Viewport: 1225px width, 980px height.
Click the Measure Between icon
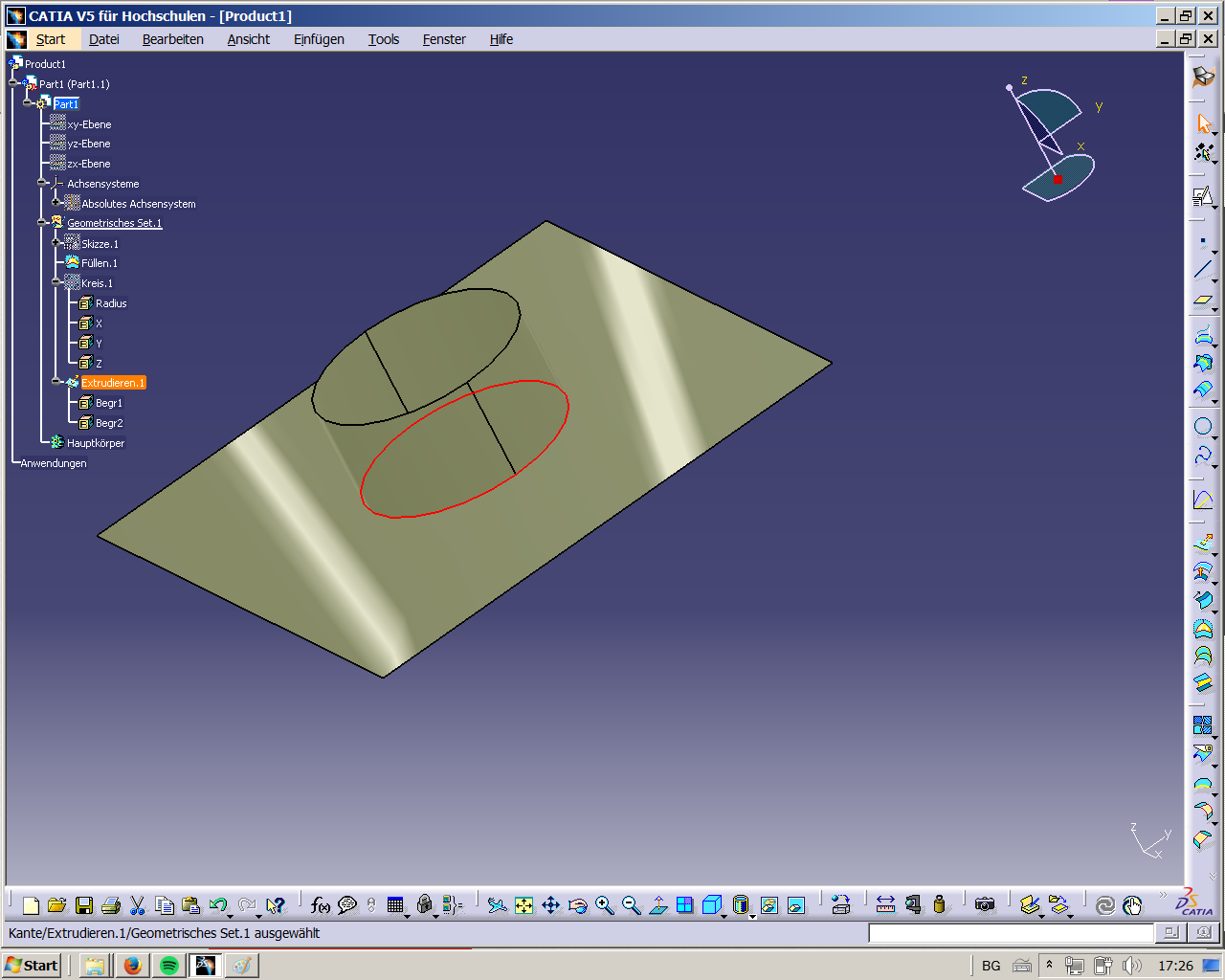tap(886, 905)
